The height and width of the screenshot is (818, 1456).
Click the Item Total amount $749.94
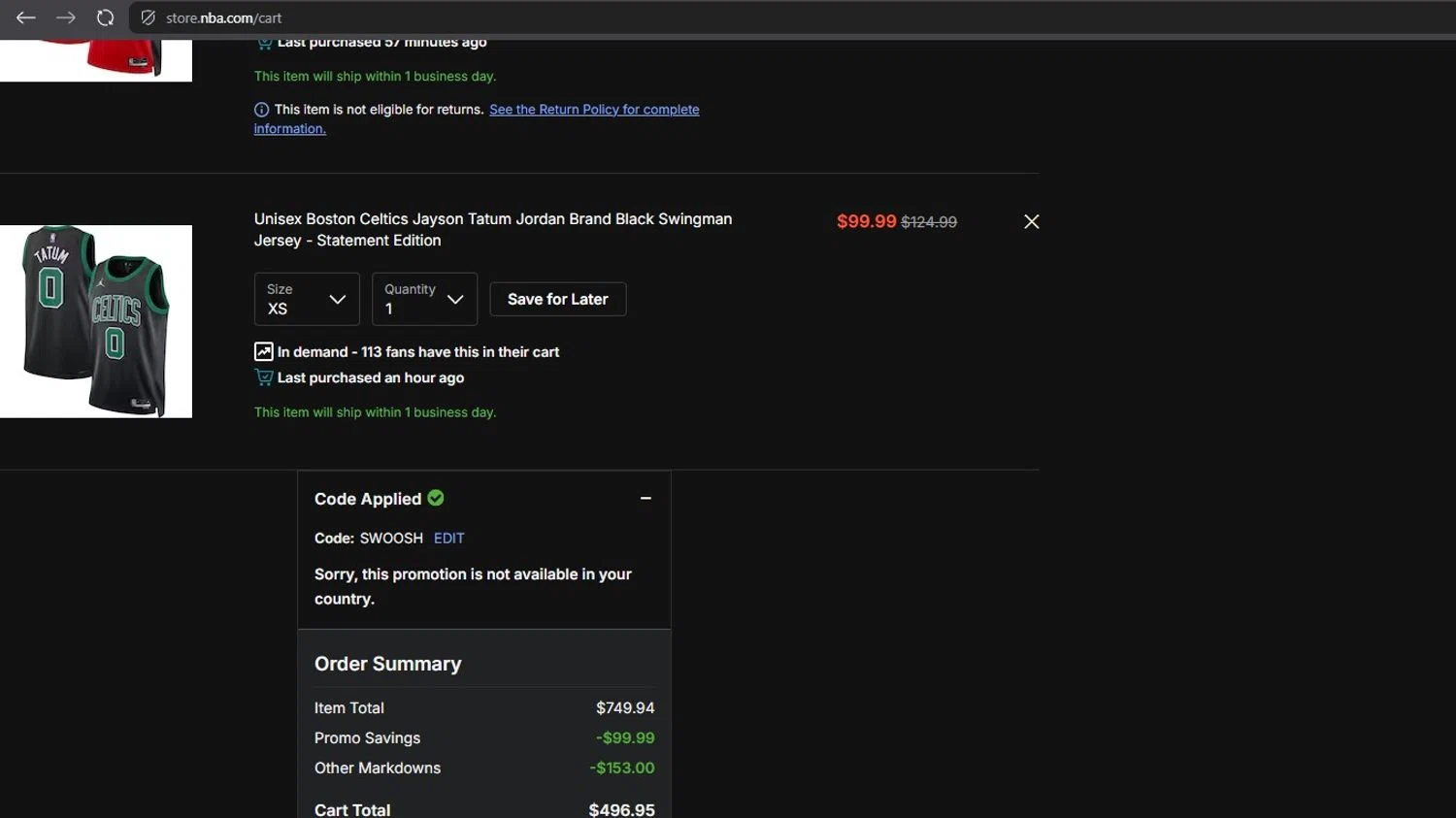(x=625, y=708)
